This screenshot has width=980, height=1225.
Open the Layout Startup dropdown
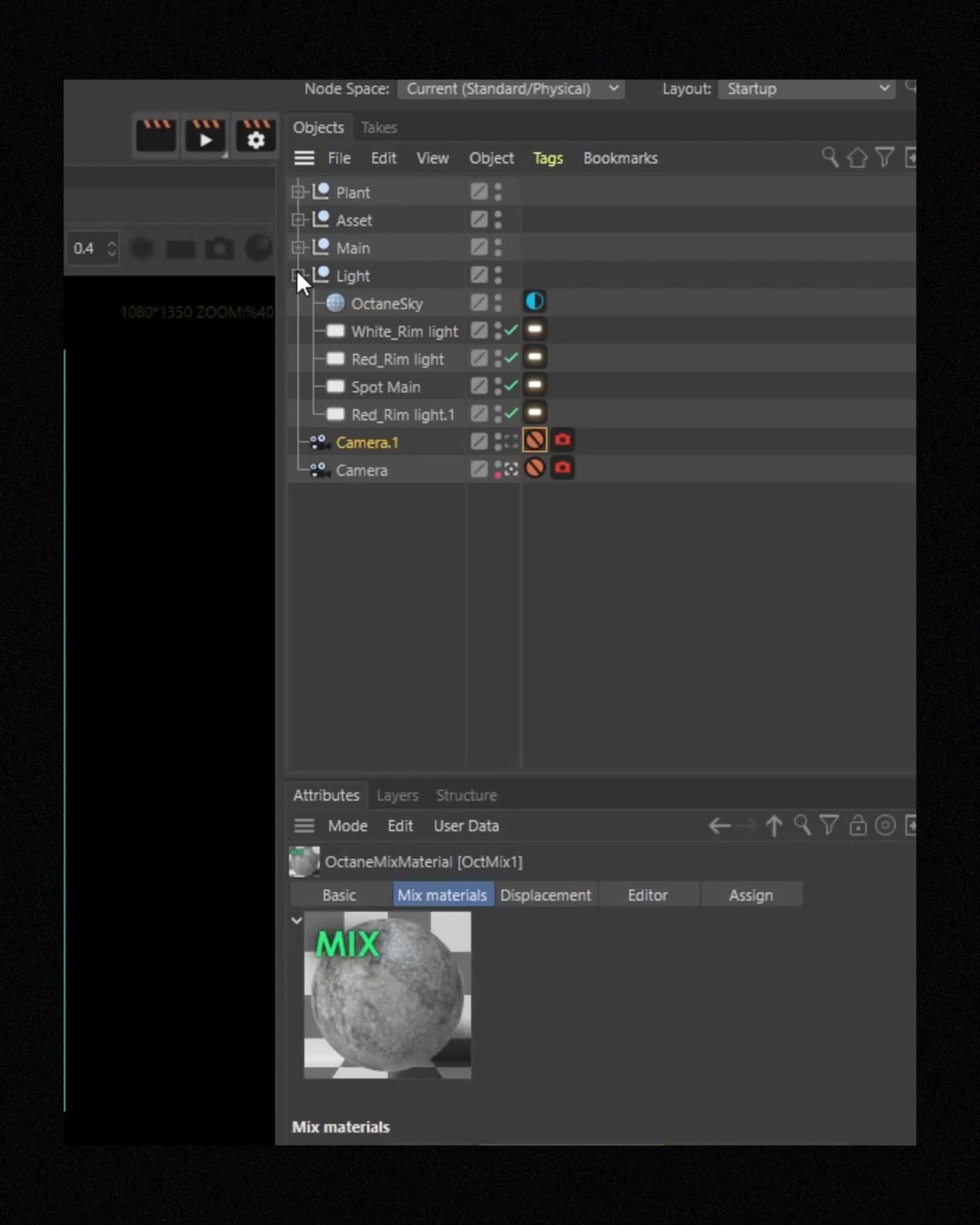(x=807, y=89)
